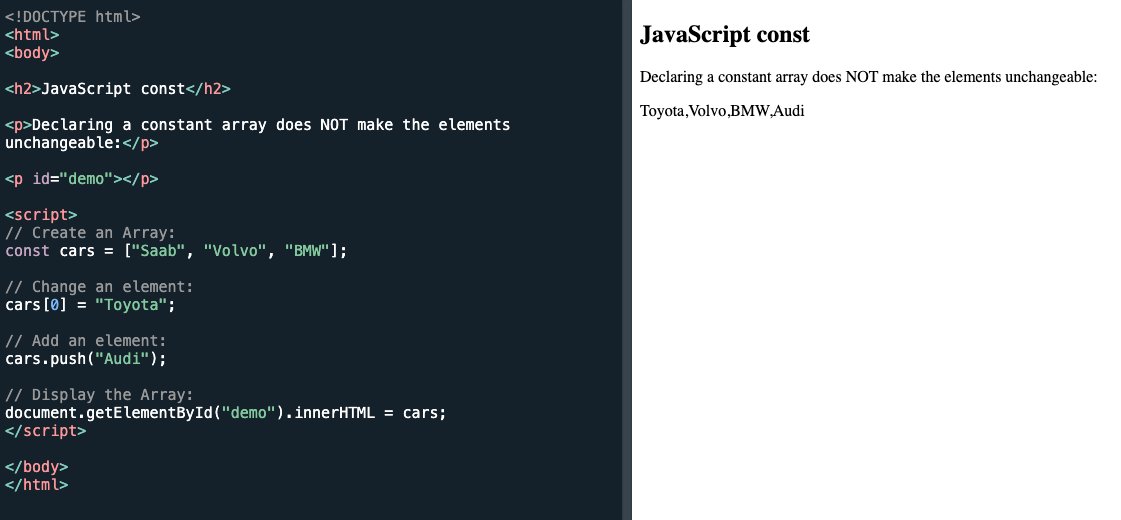The height and width of the screenshot is (520, 1121).
Task: Click the 'Toyota,Volvo,BMW,Audi' output text
Action: pyautogui.click(x=722, y=111)
